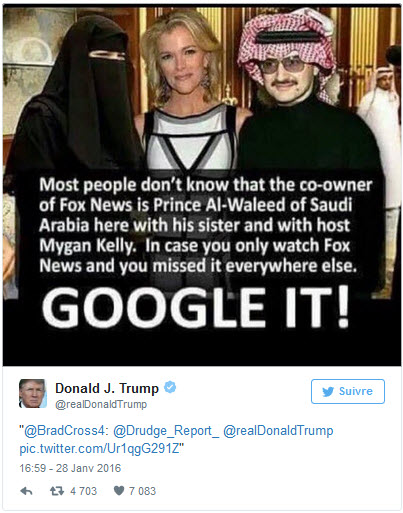Open the profile avatar thumbnail
This screenshot has width=403, height=513.
[32, 393]
